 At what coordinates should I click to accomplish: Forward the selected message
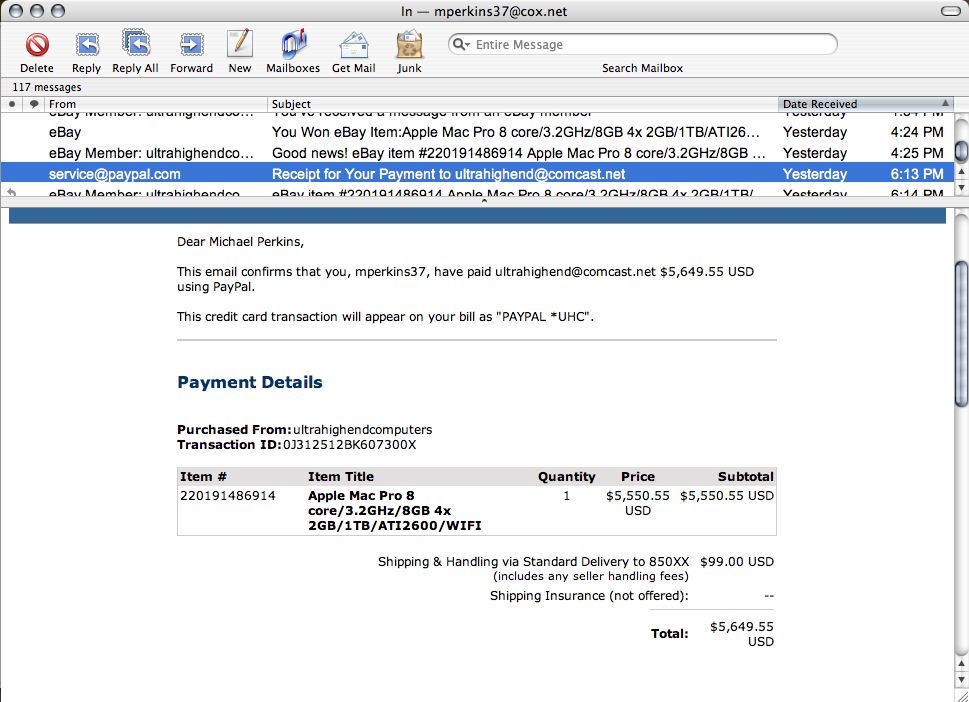click(x=192, y=45)
